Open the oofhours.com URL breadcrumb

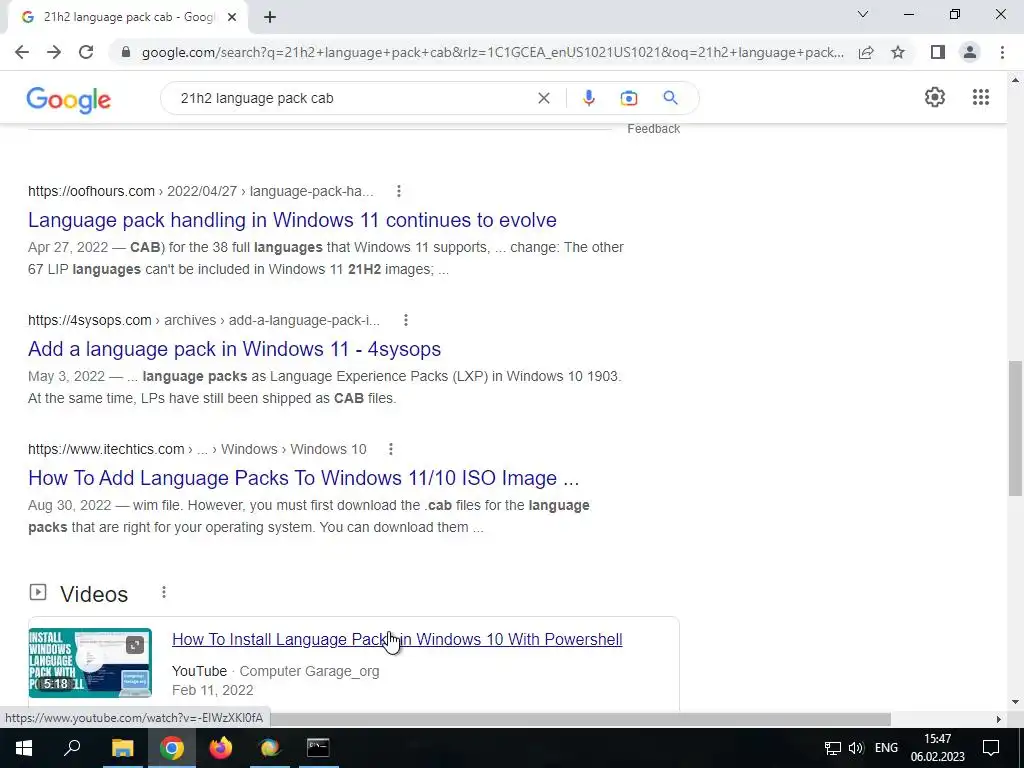(x=200, y=191)
